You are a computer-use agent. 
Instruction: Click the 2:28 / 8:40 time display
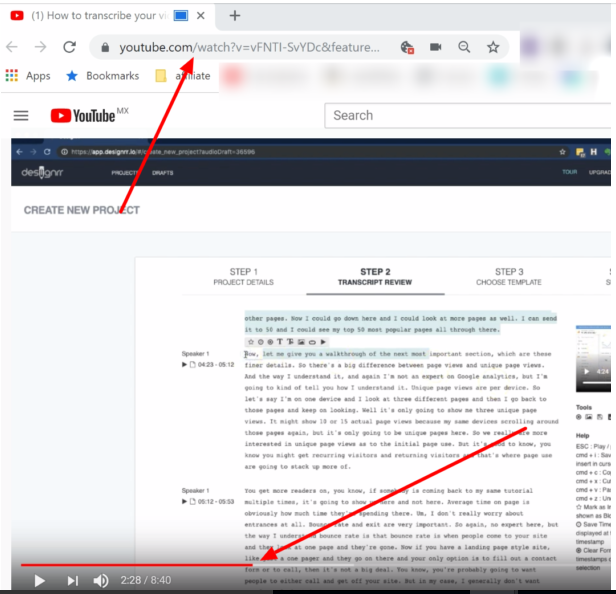(146, 580)
